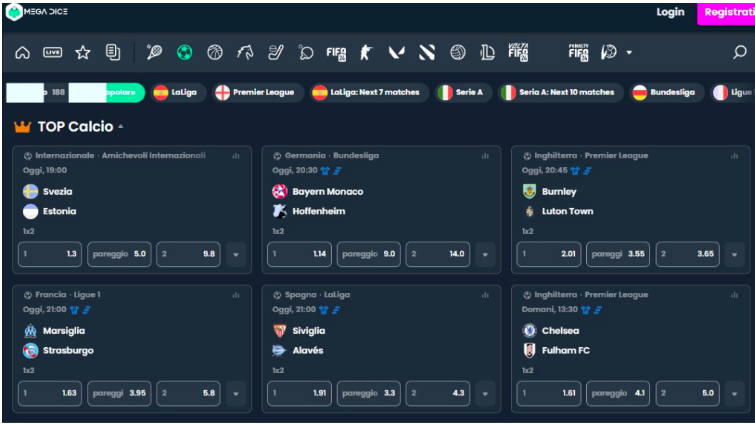Select the Bundesliga tab

point(666,92)
